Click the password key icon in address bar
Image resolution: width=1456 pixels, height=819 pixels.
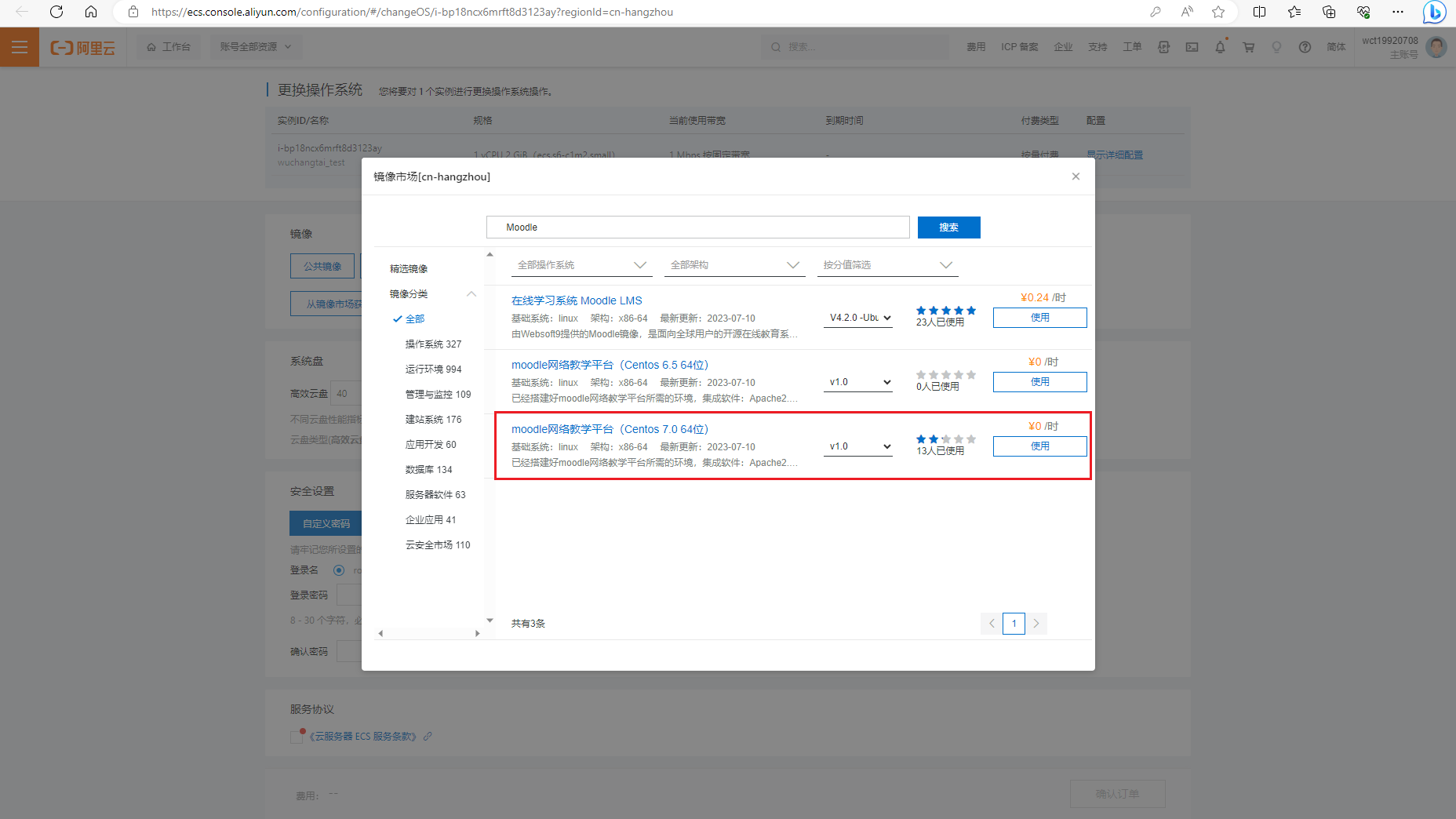(1156, 12)
